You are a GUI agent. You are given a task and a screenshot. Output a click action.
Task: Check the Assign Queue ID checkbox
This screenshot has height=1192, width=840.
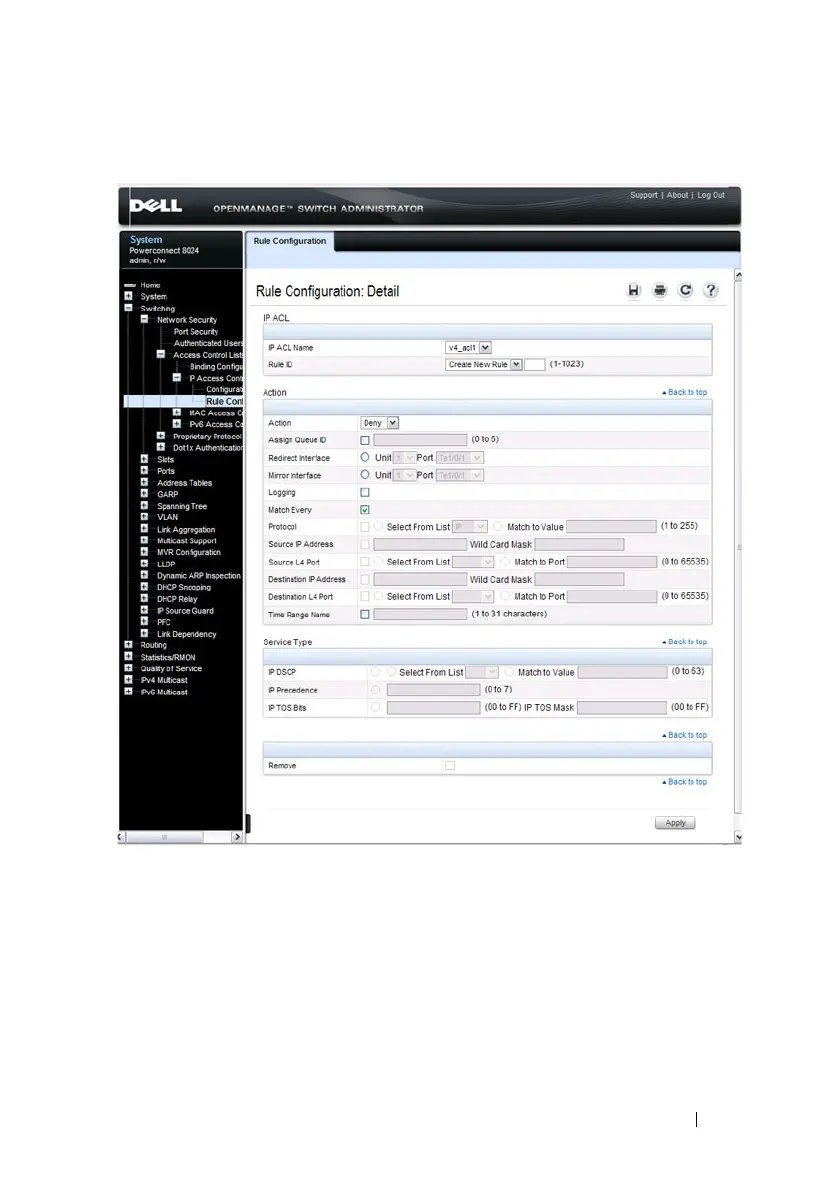coord(365,440)
